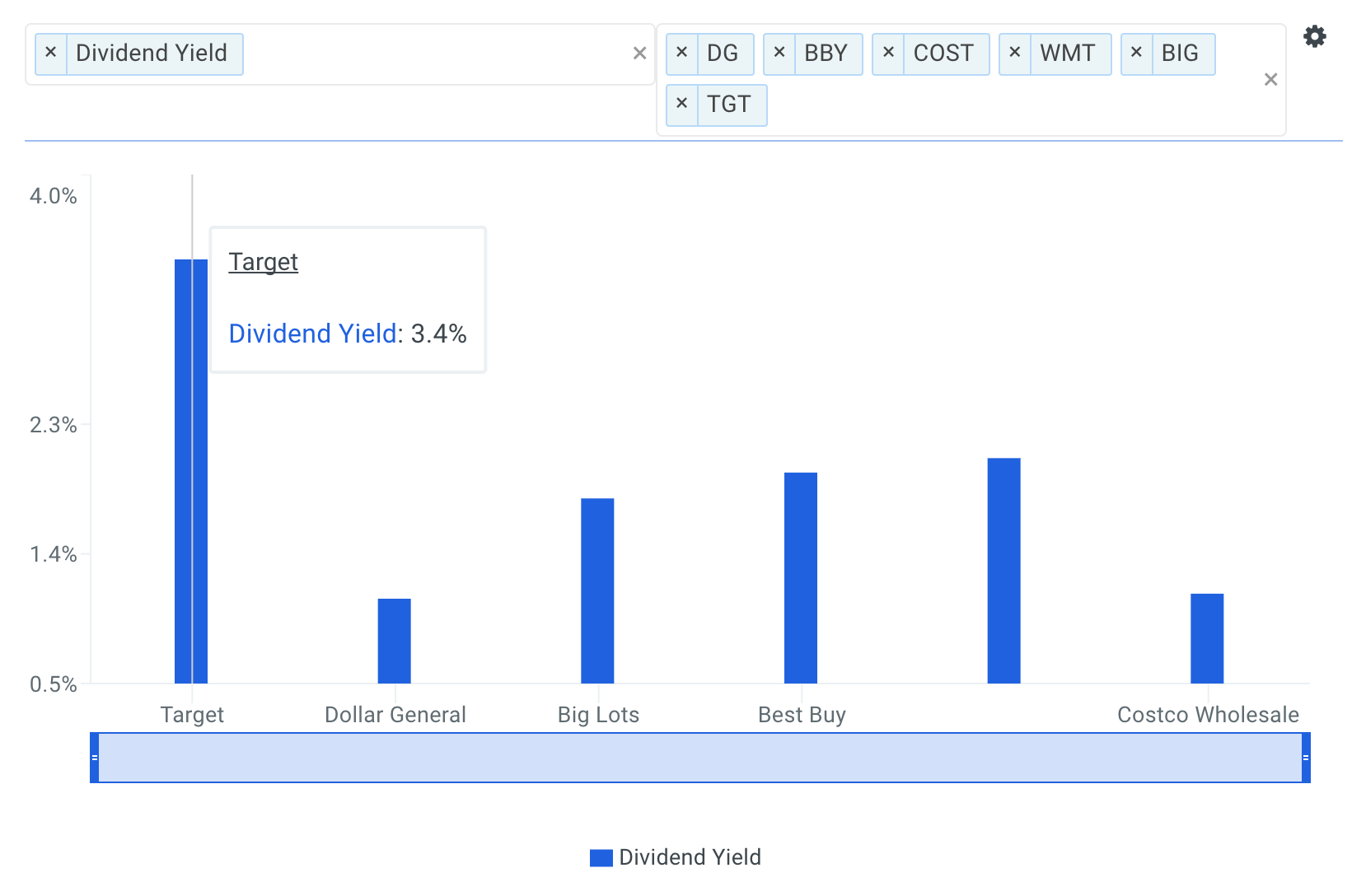Select the Costco Wholesale bar
This screenshot has width=1366, height=896.
(x=1207, y=638)
